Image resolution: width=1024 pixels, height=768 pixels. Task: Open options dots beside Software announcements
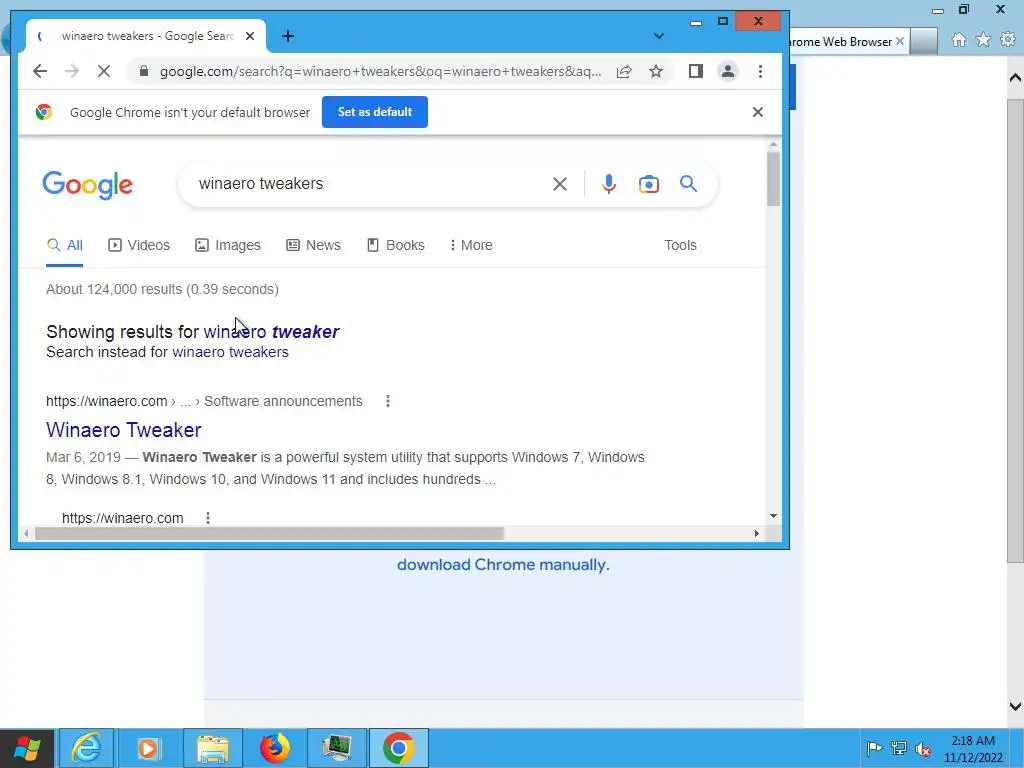pyautogui.click(x=388, y=401)
